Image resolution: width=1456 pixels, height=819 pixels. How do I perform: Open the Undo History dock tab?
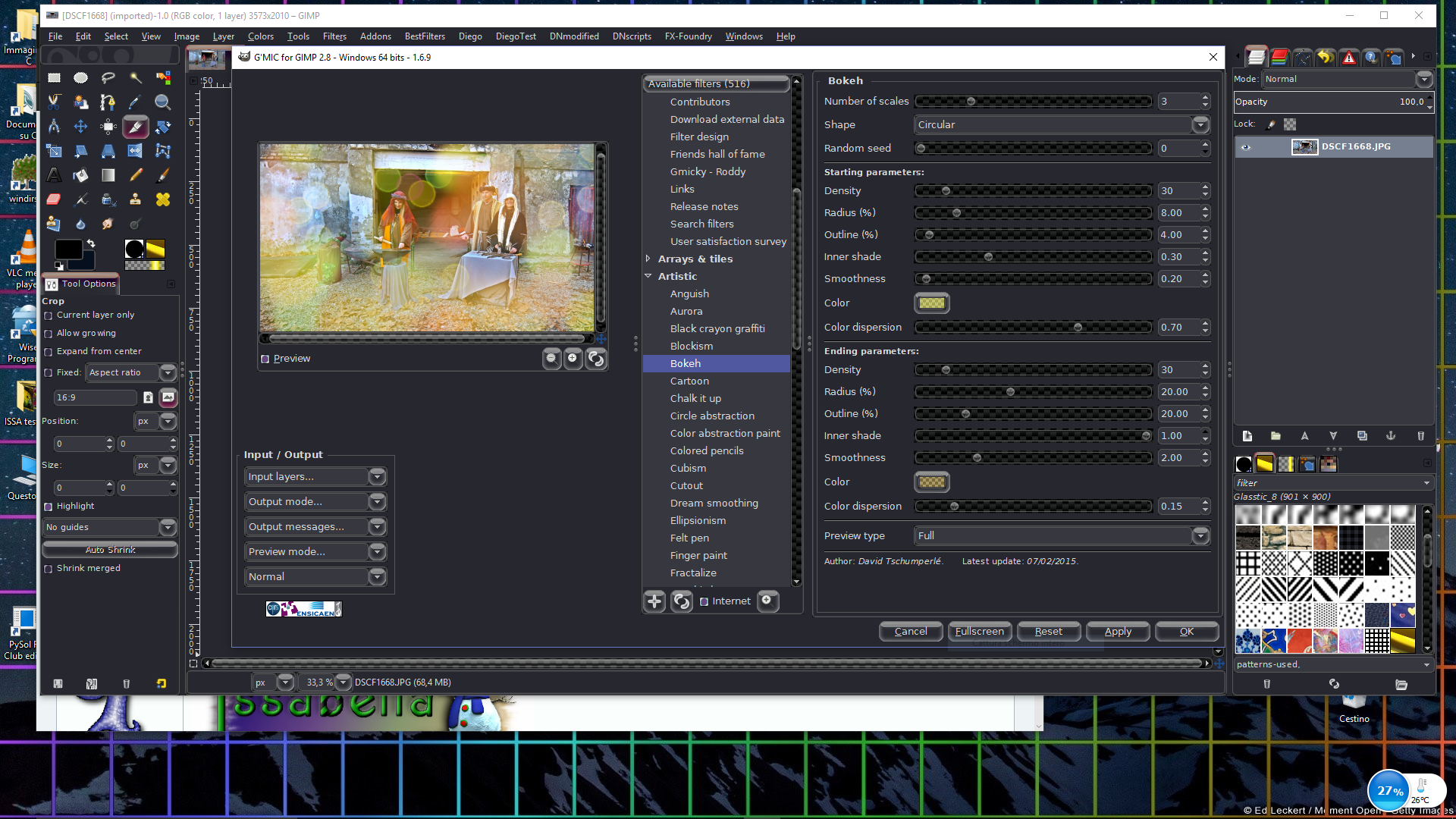point(1326,57)
